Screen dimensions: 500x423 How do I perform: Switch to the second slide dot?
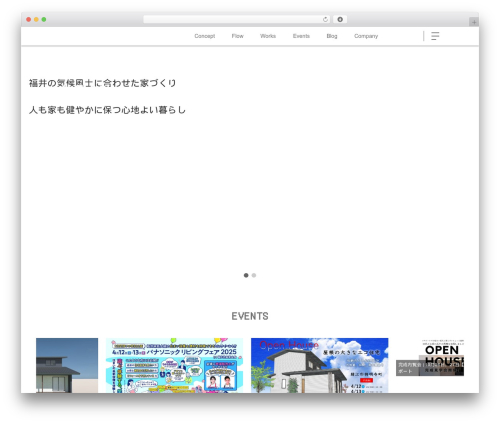(x=254, y=275)
